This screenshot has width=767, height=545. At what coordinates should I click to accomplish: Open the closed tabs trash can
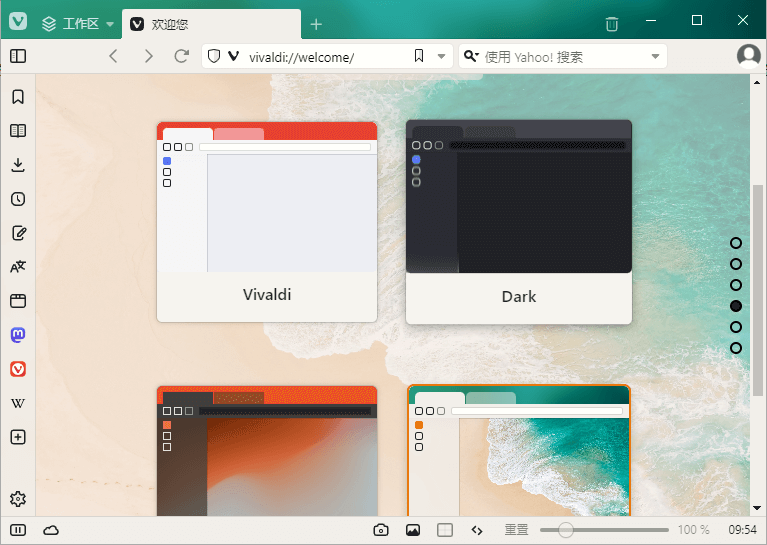pyautogui.click(x=612, y=23)
